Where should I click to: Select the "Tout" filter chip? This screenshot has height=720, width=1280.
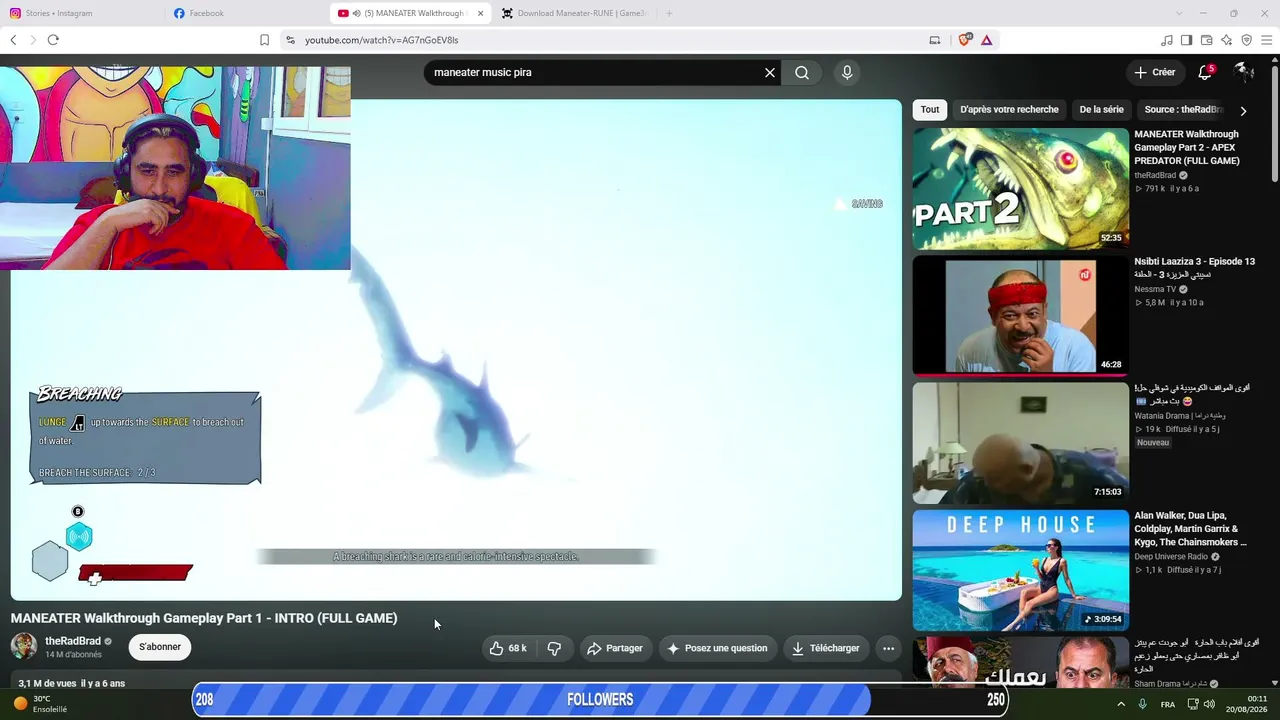click(930, 110)
